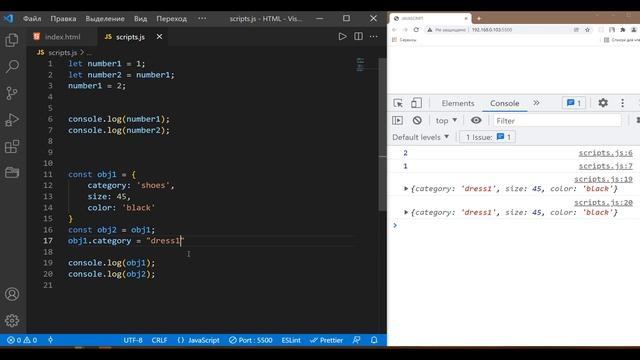640x360 pixels.
Task: Open the issues counter badge in DevTools toolbar
Action: [574, 103]
